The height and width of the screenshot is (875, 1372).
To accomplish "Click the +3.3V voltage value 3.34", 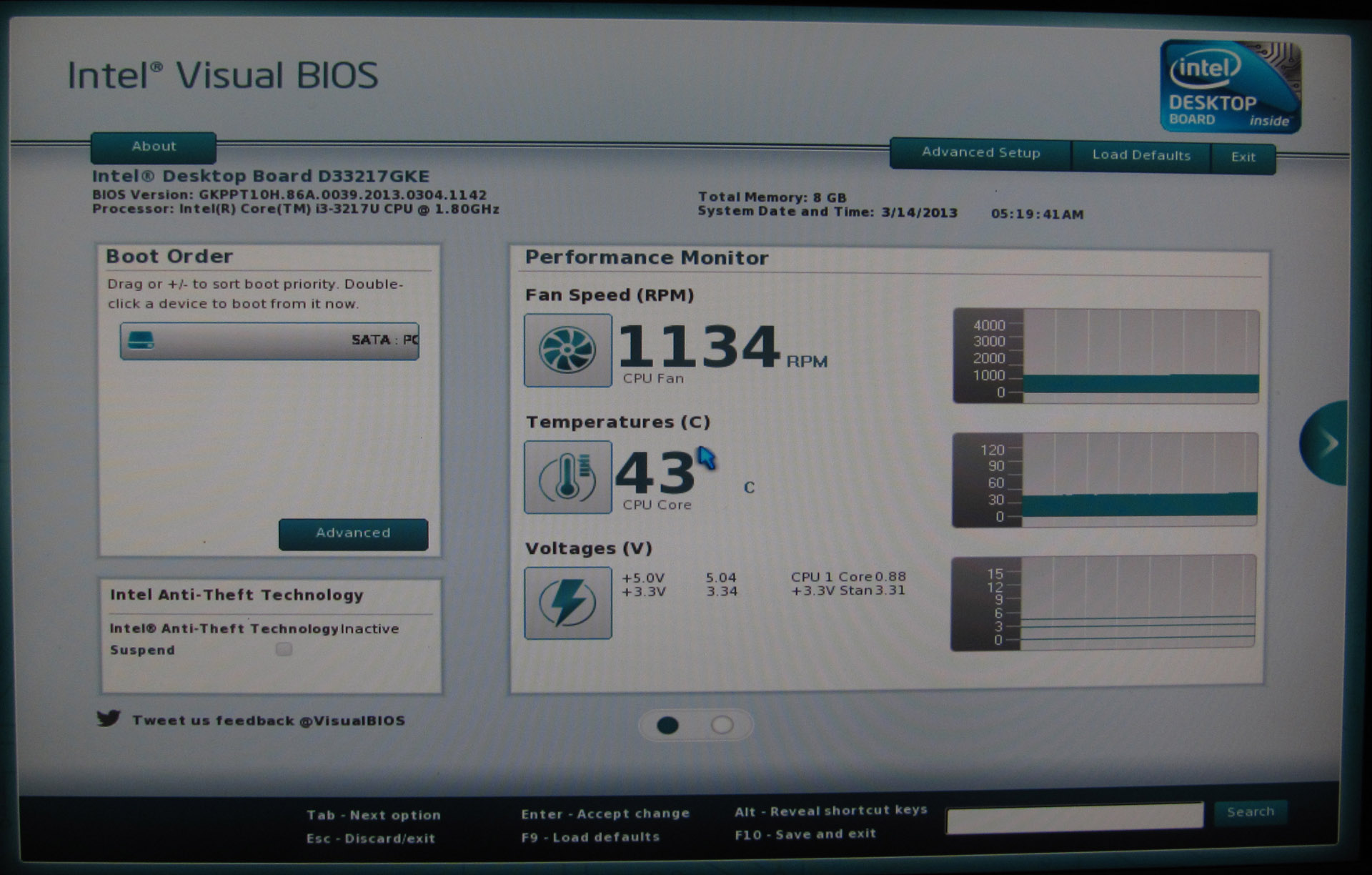I will coord(722,591).
